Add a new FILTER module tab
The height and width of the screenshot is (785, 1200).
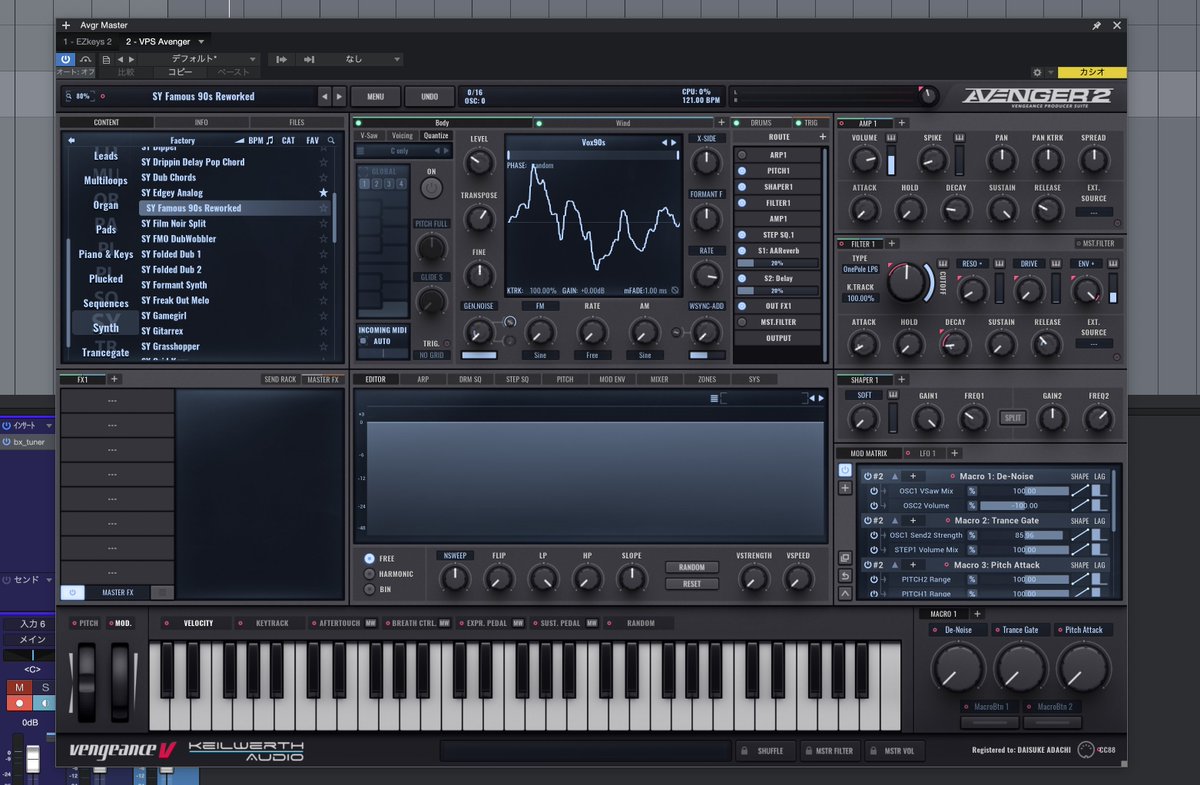point(892,243)
